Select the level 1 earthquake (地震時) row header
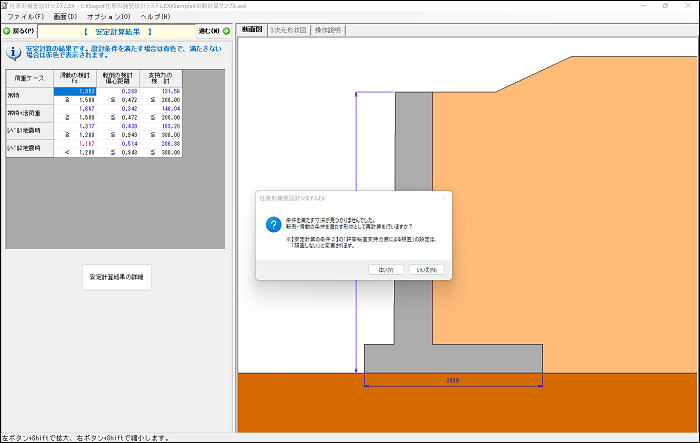The height and width of the screenshot is (443, 700). pyautogui.click(x=29, y=130)
